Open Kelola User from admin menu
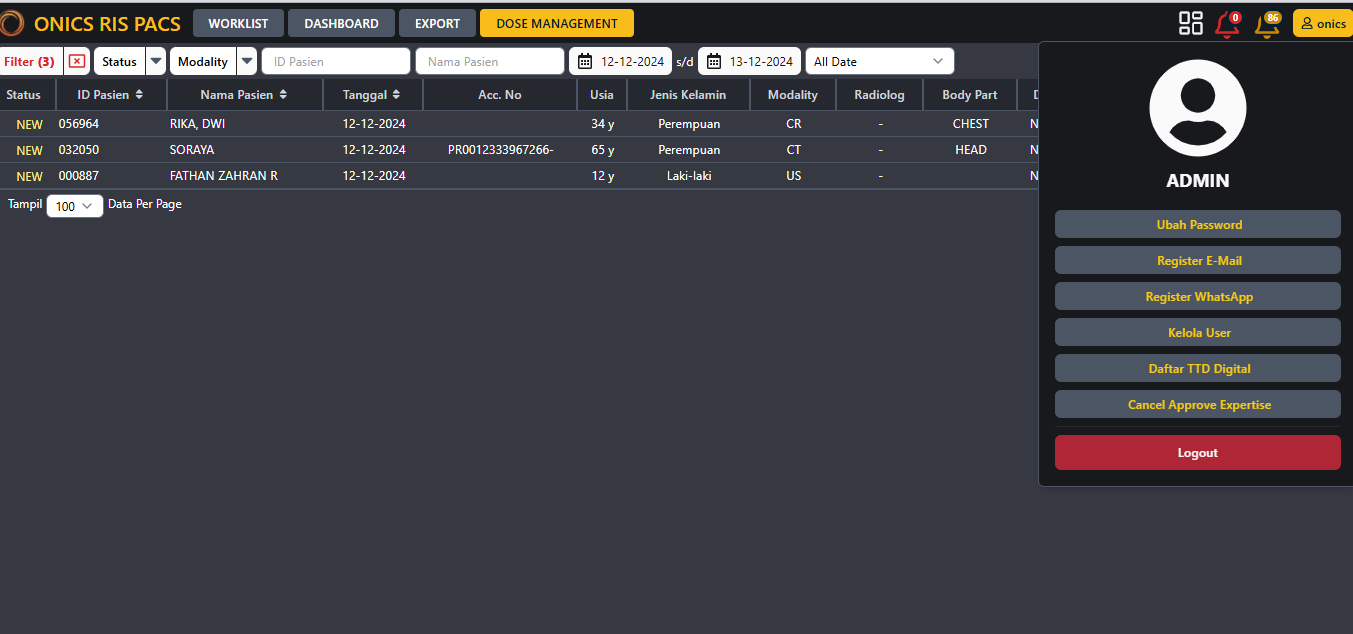The width and height of the screenshot is (1353, 634). [x=1197, y=332]
